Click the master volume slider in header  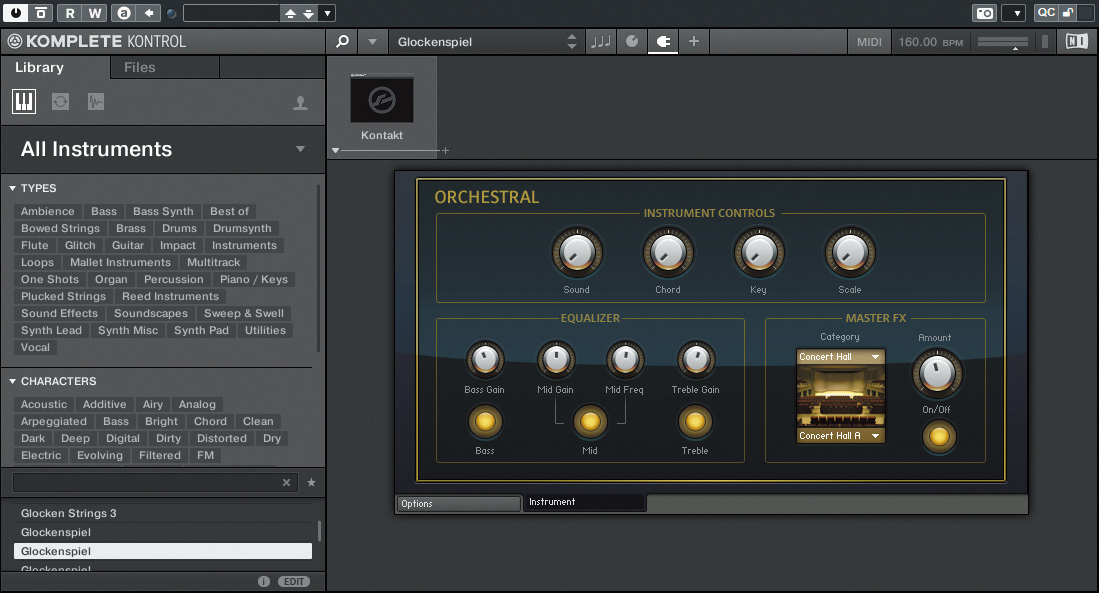(x=1003, y=42)
